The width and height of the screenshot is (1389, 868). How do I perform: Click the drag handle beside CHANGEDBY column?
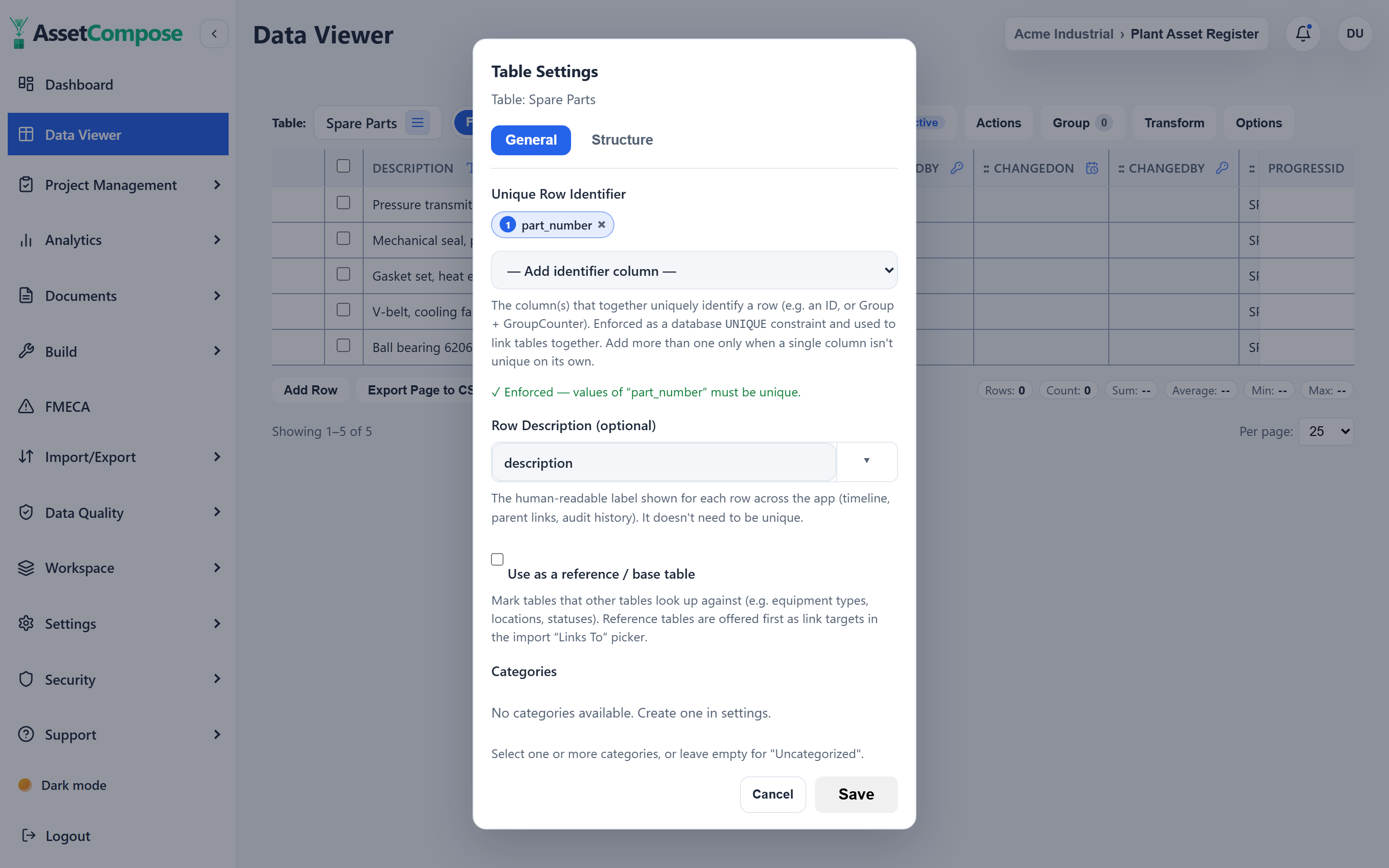pos(1121,169)
